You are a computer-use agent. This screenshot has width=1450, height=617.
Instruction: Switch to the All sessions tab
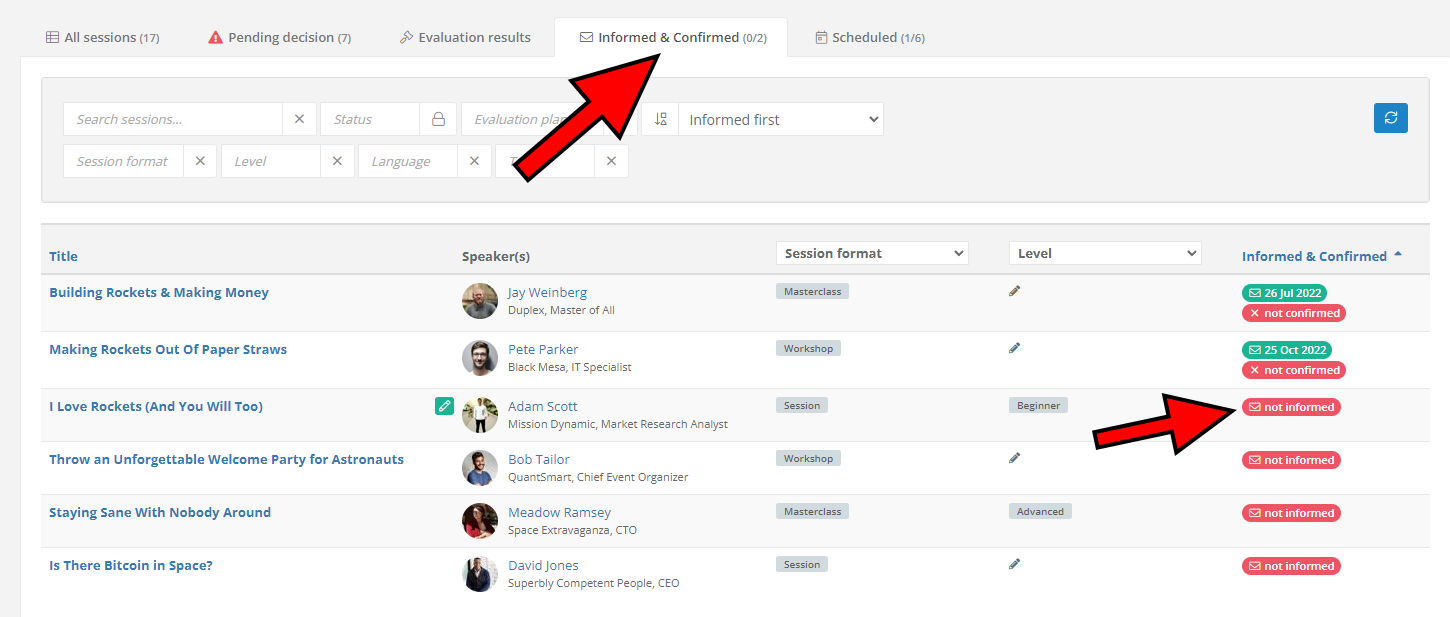pos(102,37)
